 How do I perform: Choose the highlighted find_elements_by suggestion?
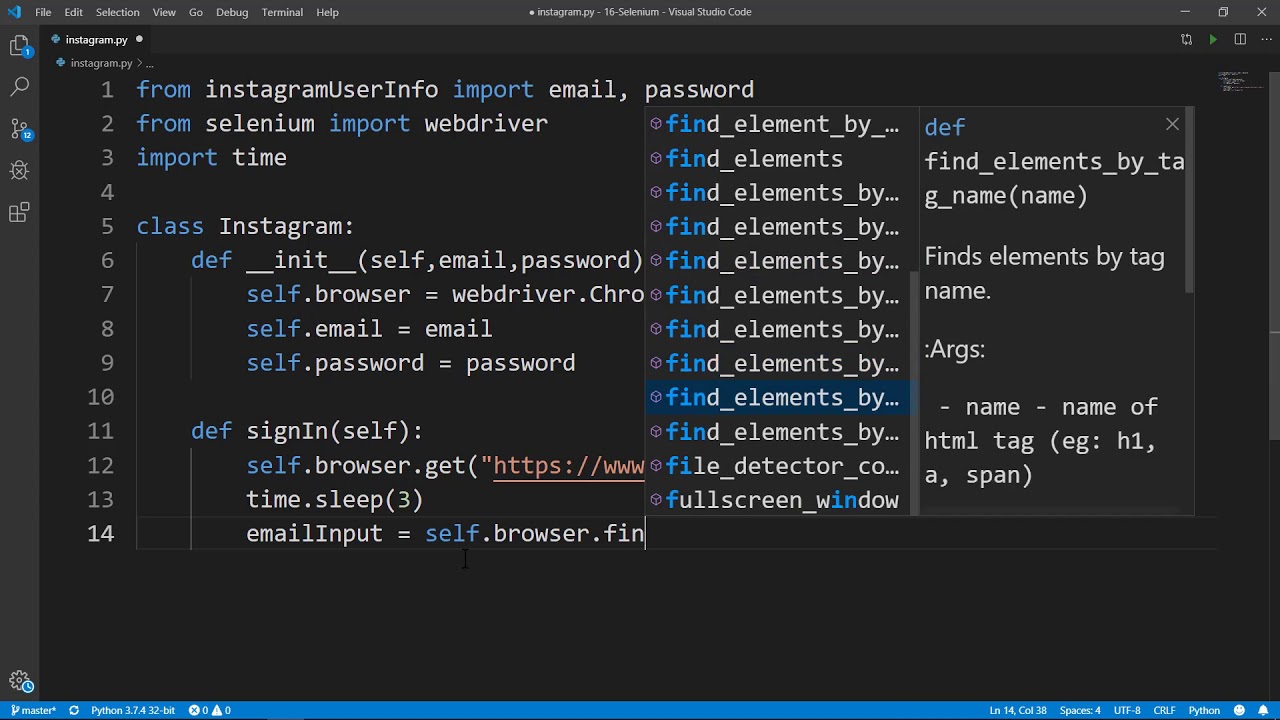[779, 398]
